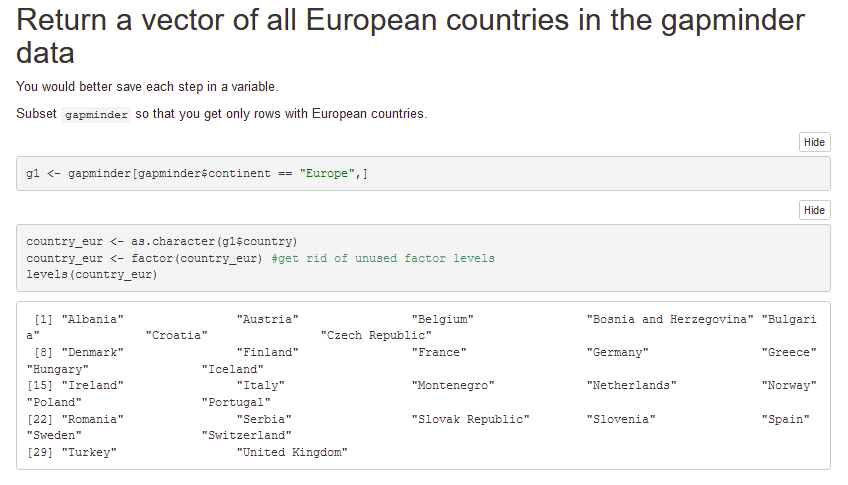
Task: Click "Netherlands" in the output list
Action: [x=631, y=386]
